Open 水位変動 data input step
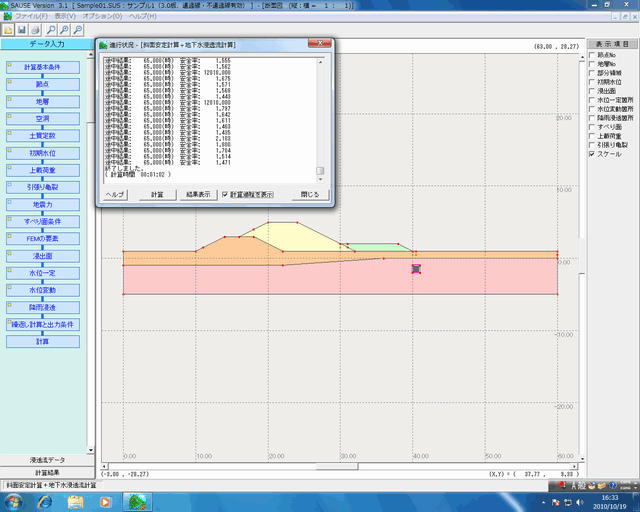 [x=43, y=290]
